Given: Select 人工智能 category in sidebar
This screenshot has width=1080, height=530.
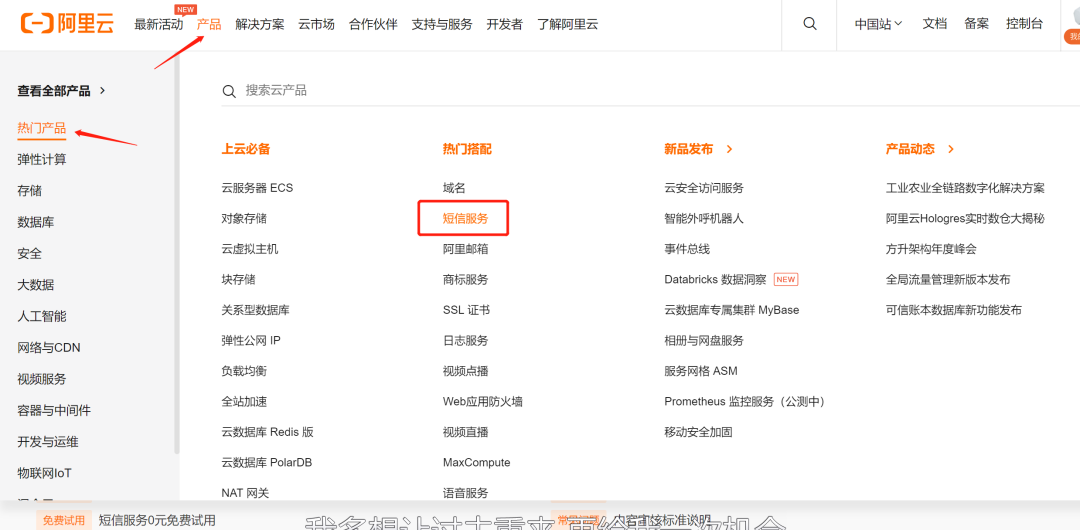Looking at the screenshot, I should point(42,316).
